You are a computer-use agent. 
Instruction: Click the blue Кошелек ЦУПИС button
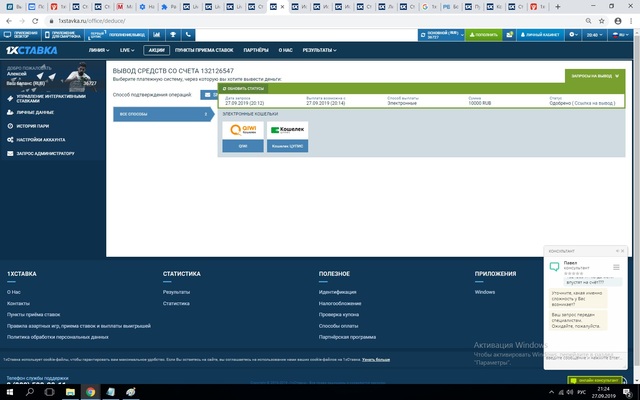(x=287, y=146)
